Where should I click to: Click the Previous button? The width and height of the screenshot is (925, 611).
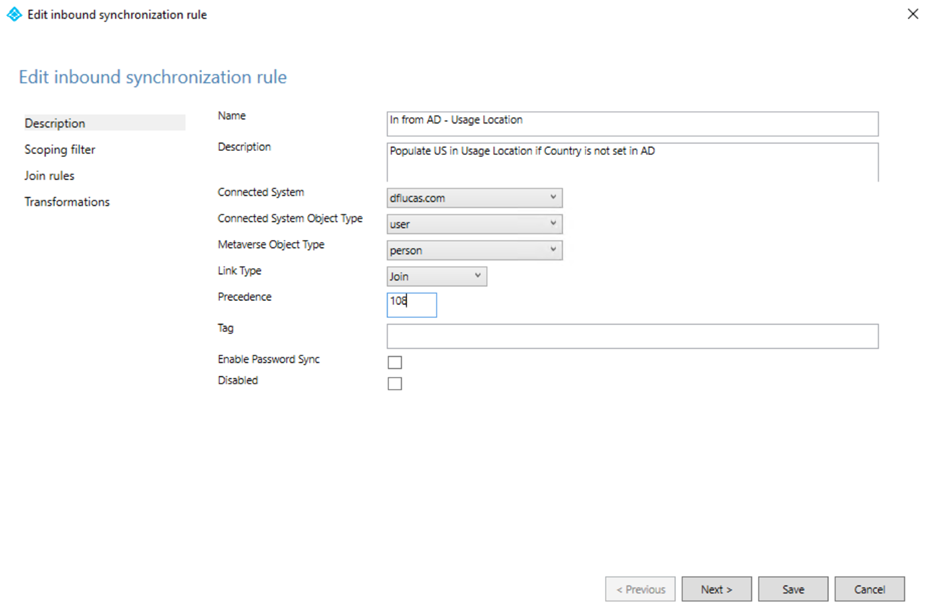tap(640, 588)
